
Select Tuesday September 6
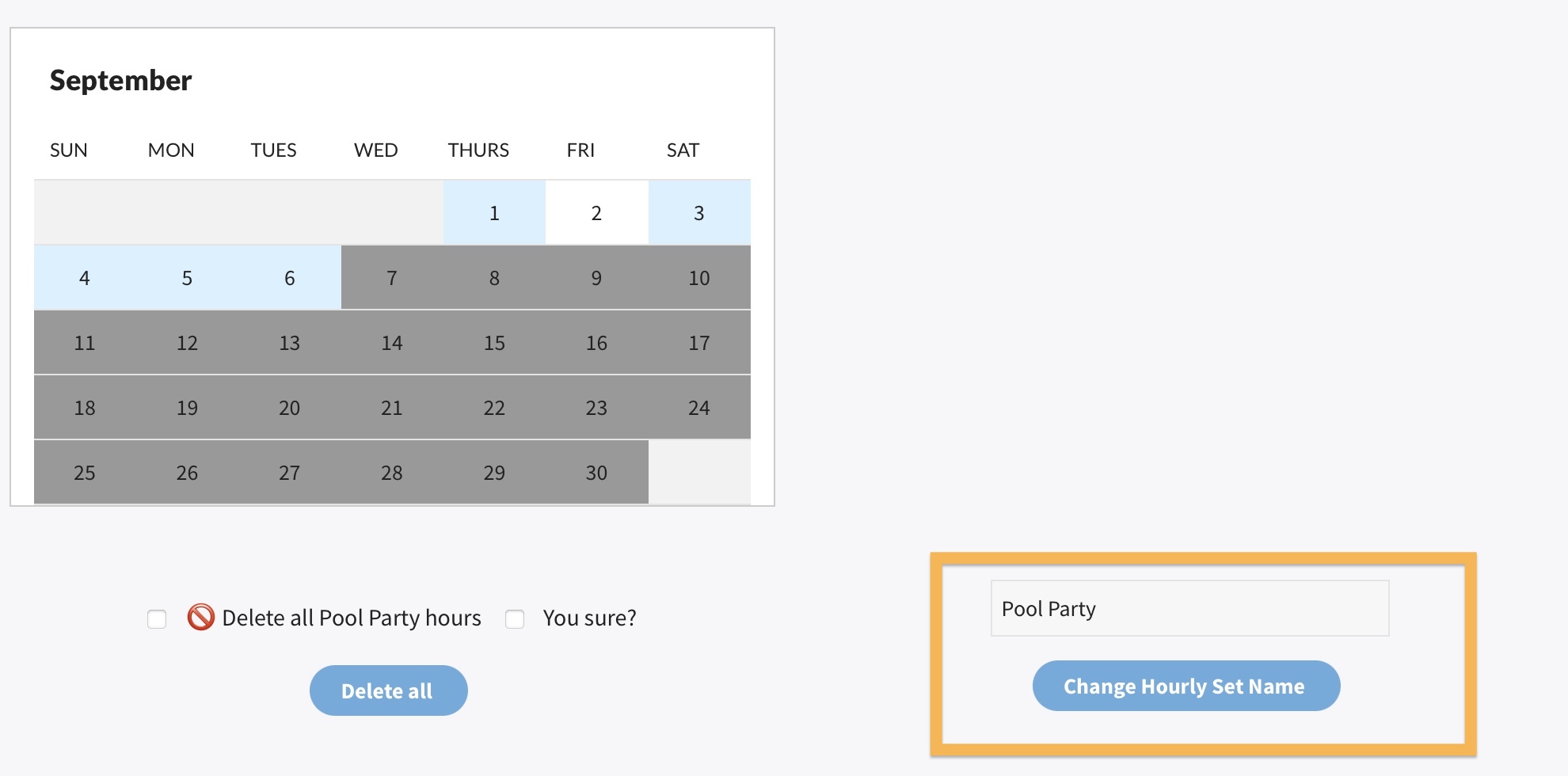click(x=289, y=278)
